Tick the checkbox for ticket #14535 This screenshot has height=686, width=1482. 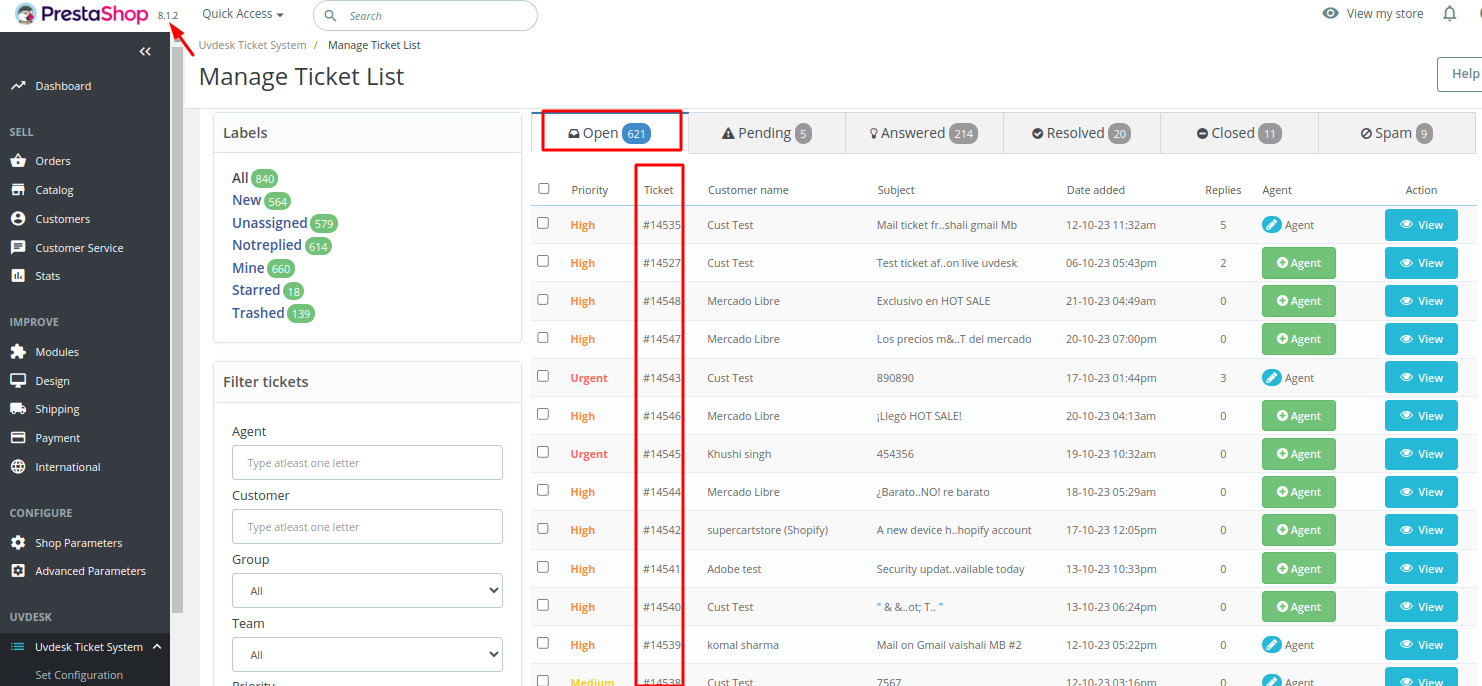[543, 224]
